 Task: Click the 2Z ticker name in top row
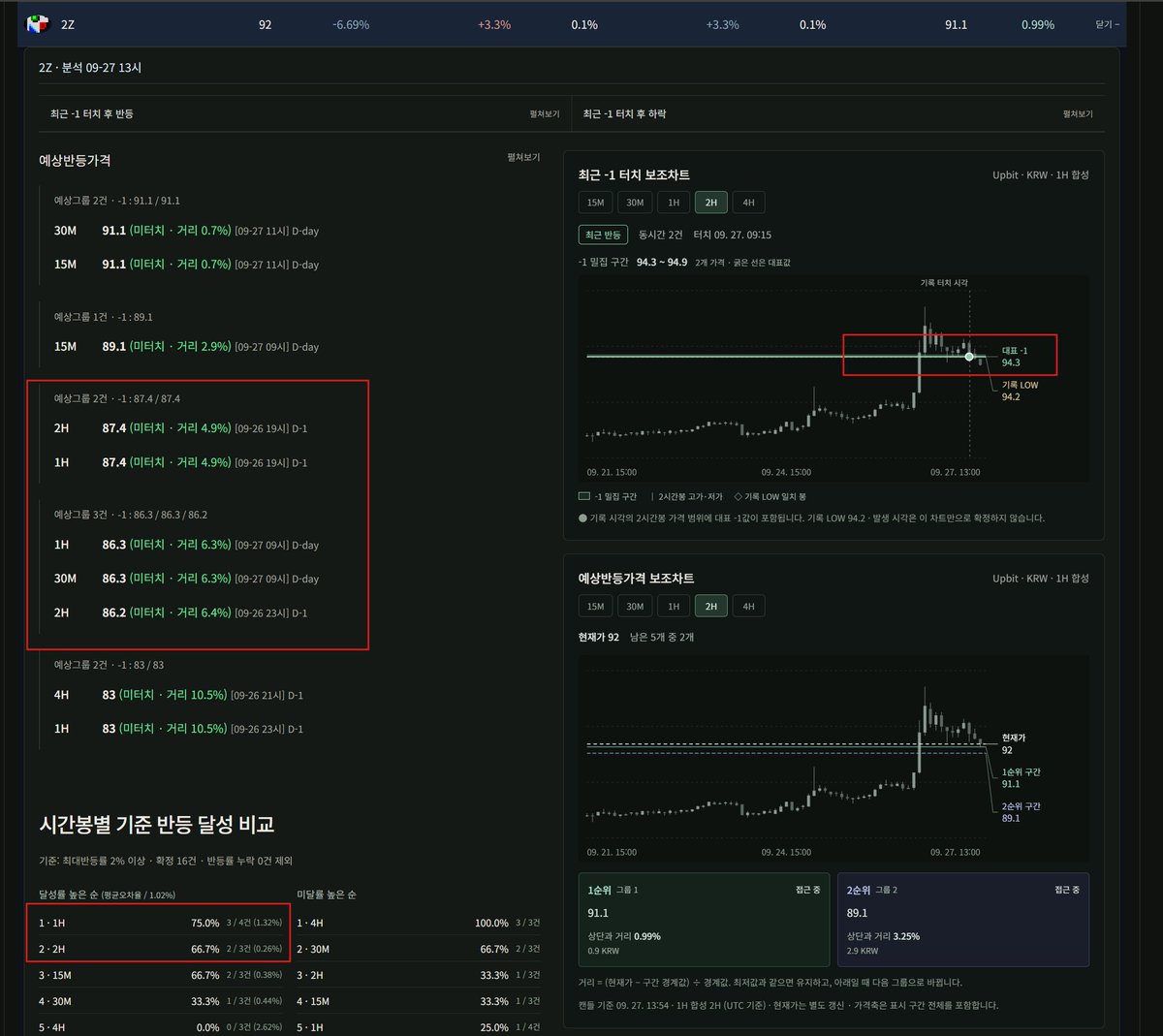[x=68, y=24]
